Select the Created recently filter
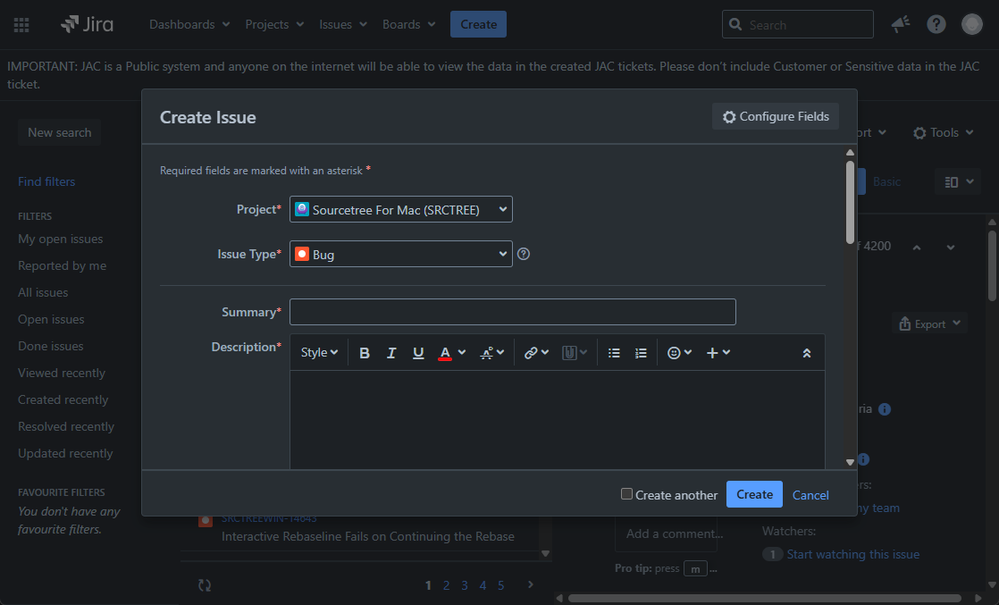 pos(63,399)
